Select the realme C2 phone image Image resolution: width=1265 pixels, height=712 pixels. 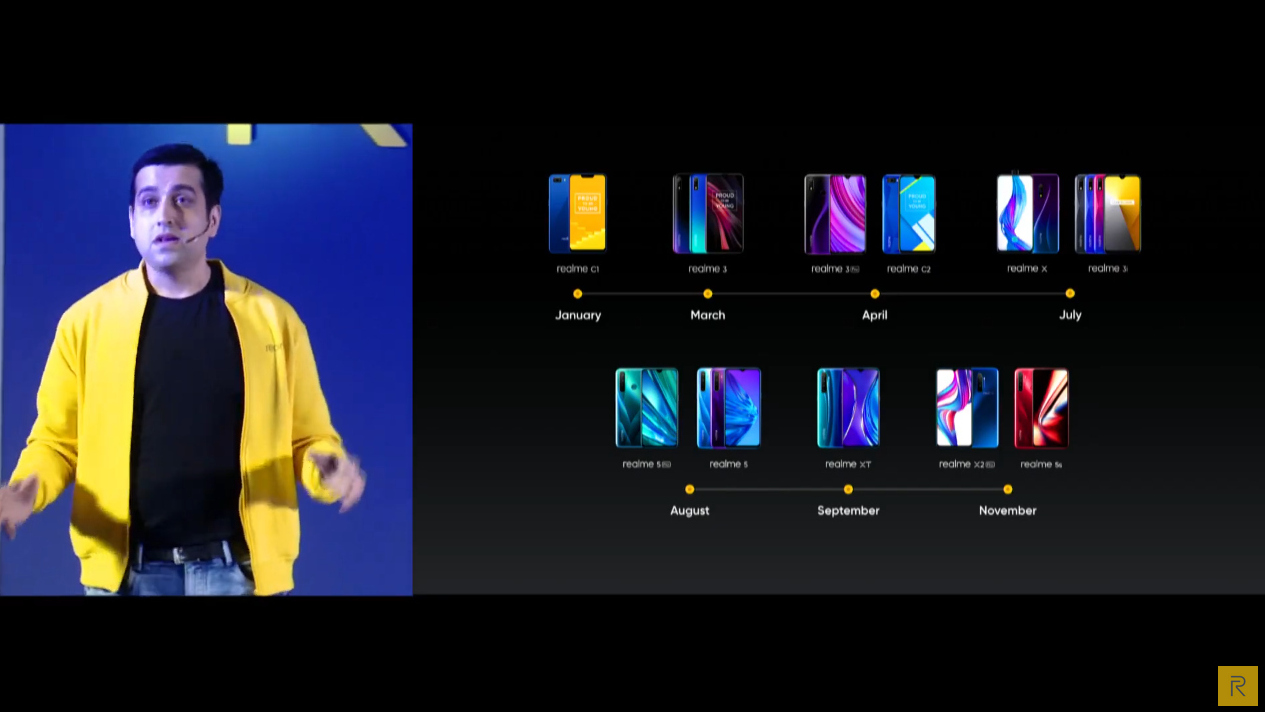point(909,214)
